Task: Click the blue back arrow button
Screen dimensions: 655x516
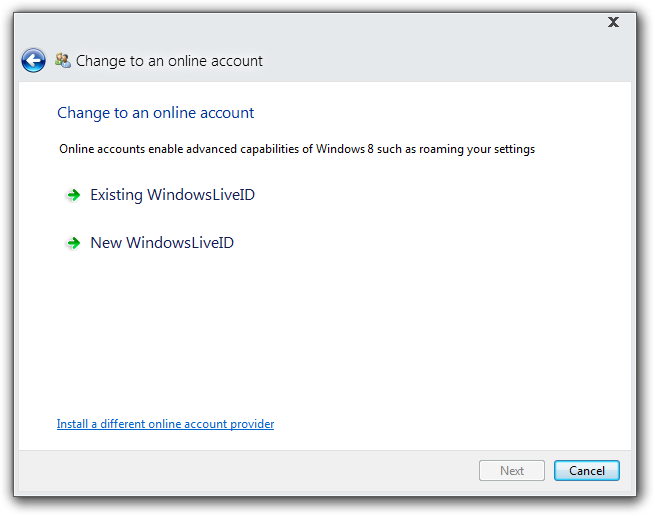Action: pyautogui.click(x=33, y=61)
